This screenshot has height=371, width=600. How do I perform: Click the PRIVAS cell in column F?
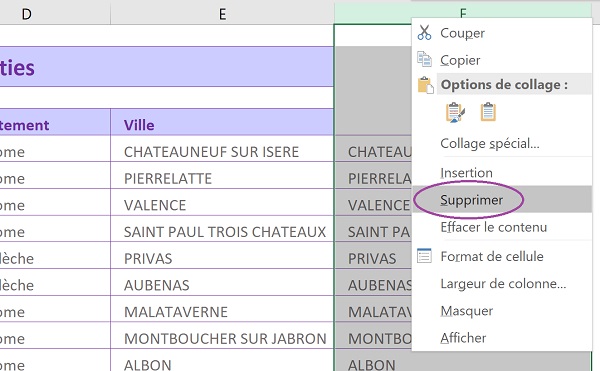[373, 256]
